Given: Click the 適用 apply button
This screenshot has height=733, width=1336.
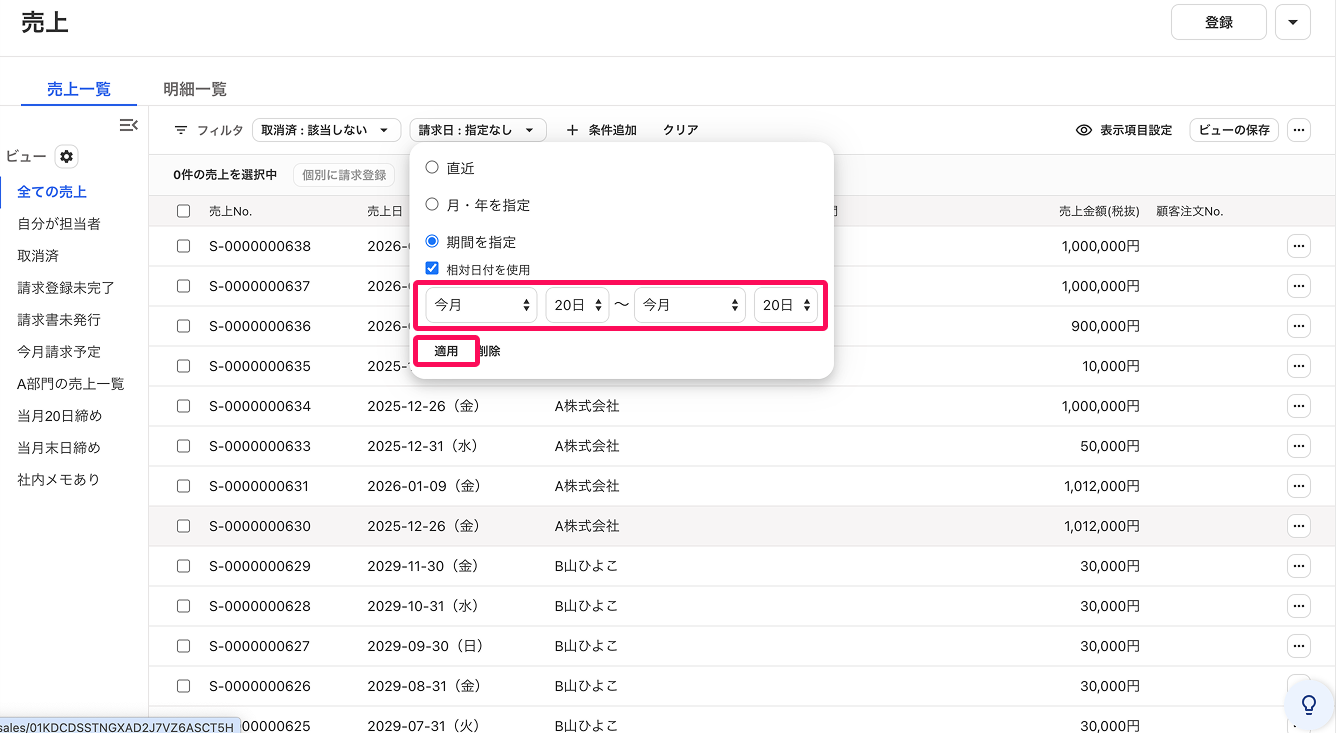Looking at the screenshot, I should click(446, 351).
